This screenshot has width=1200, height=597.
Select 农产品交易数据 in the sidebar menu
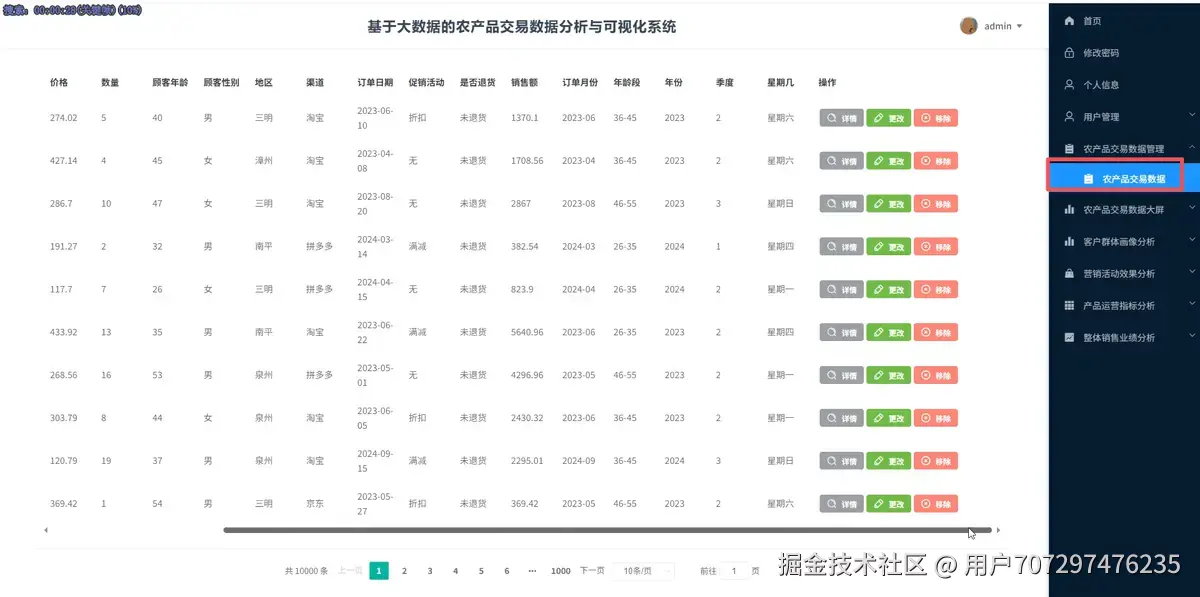click(x=1124, y=180)
